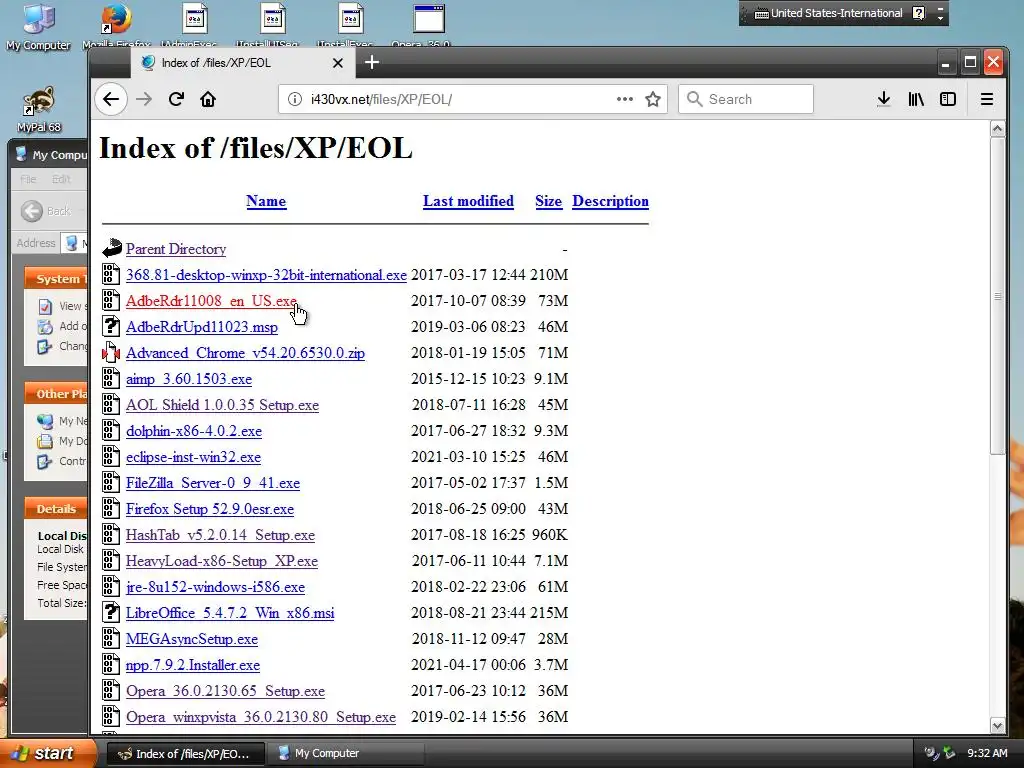
Task: Toggle the sidebar icon in toolbar
Action: 948,99
